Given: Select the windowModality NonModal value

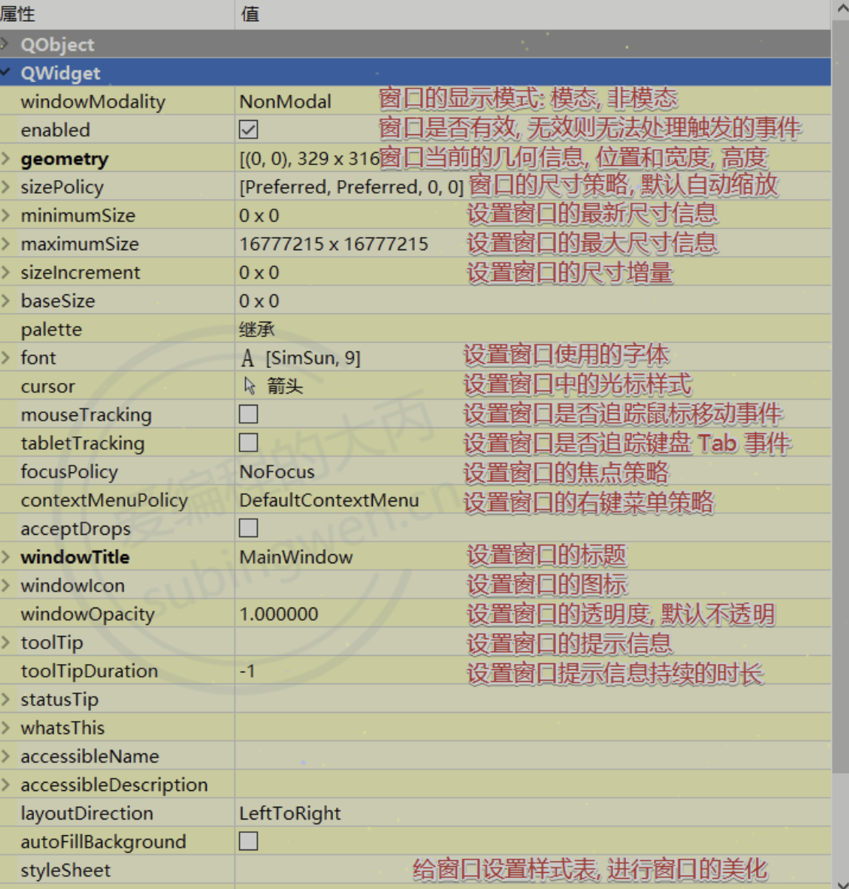Looking at the screenshot, I should click(x=285, y=101).
